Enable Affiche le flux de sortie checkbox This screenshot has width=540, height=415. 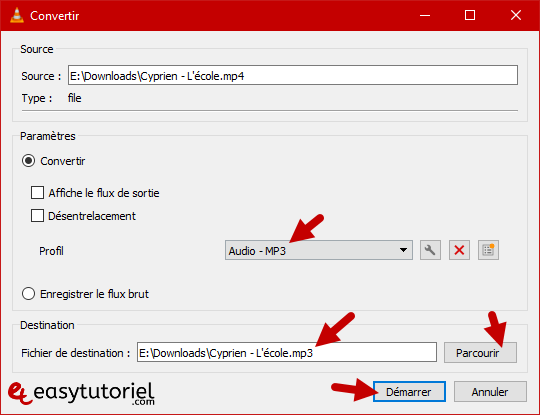(37, 193)
